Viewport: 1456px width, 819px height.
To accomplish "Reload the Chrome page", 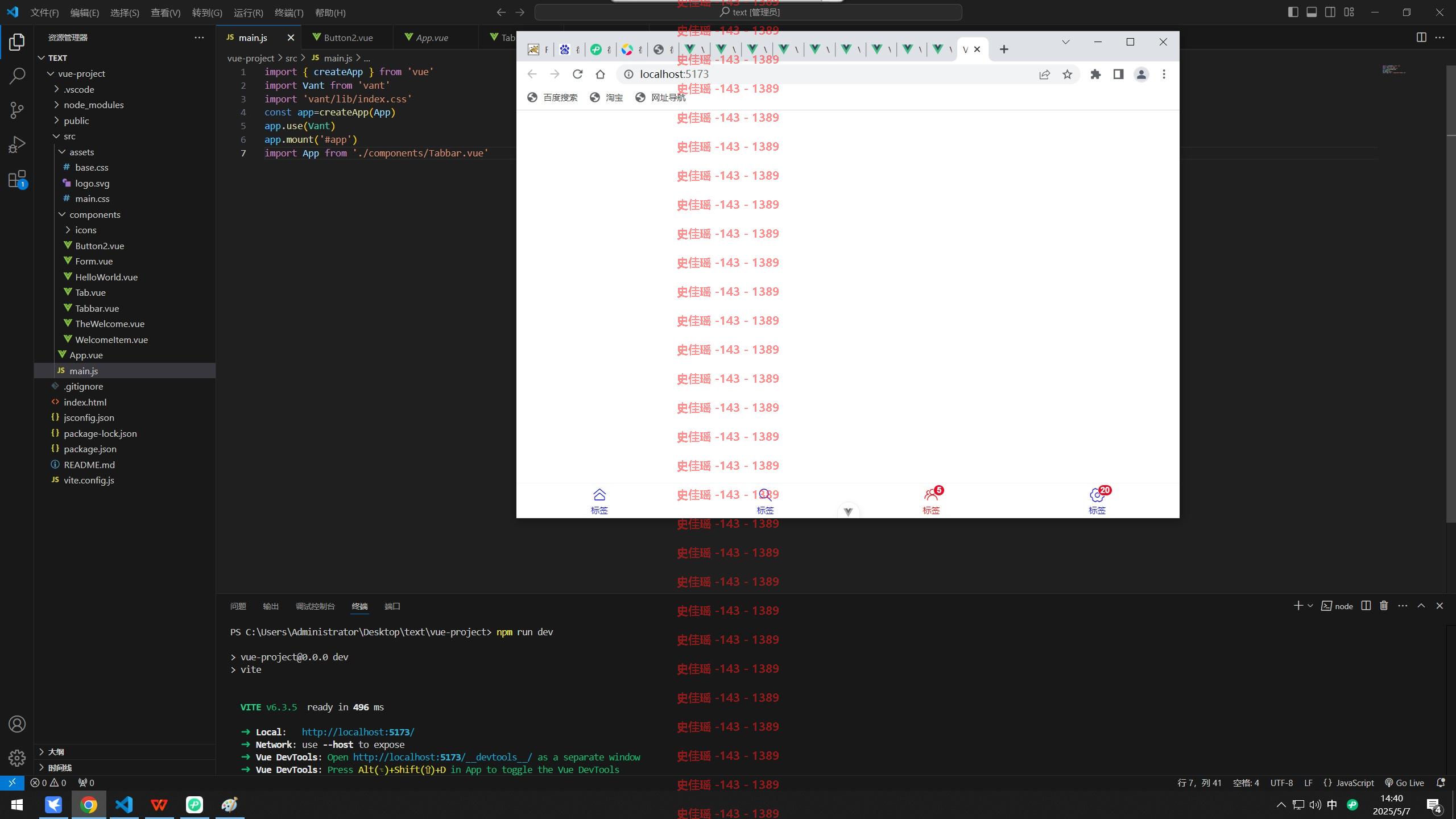I will (x=577, y=74).
